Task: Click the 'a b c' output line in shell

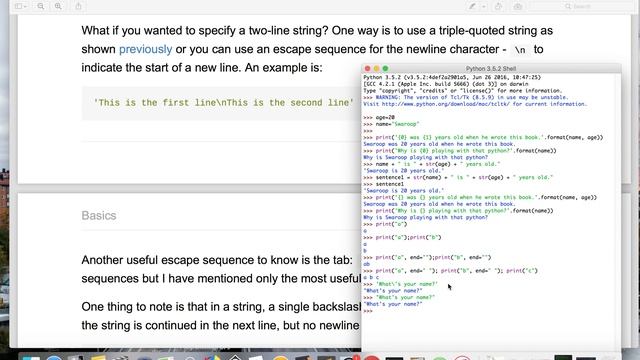Action: click(371, 278)
